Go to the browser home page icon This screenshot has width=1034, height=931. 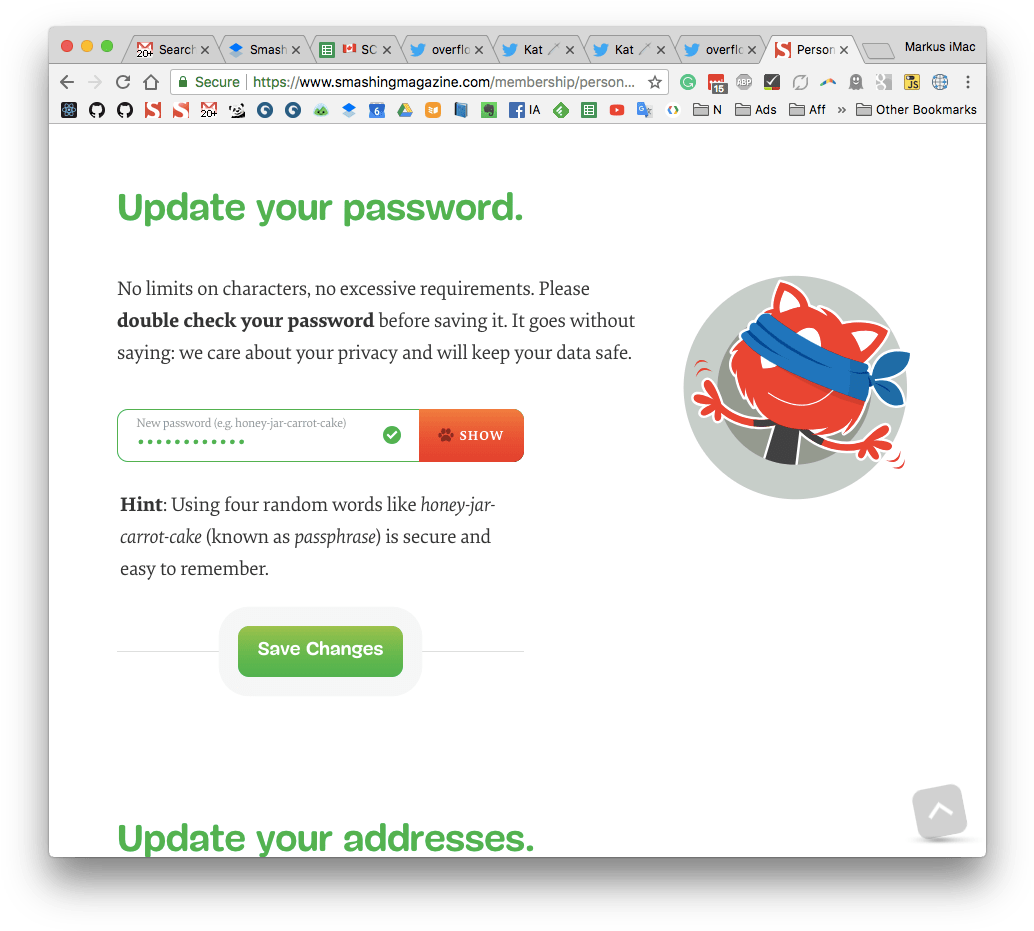[151, 82]
